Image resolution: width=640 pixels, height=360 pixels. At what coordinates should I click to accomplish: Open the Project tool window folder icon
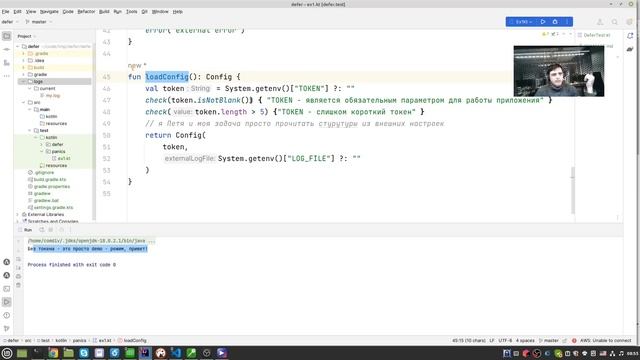click(x=7, y=36)
